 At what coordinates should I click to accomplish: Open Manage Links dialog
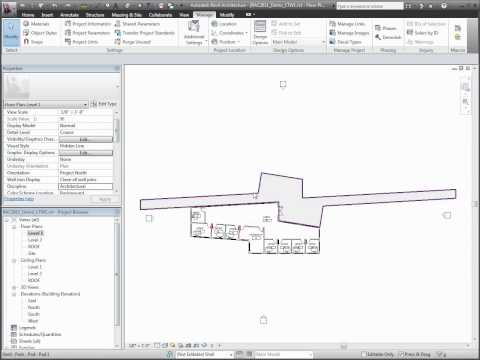click(x=347, y=24)
